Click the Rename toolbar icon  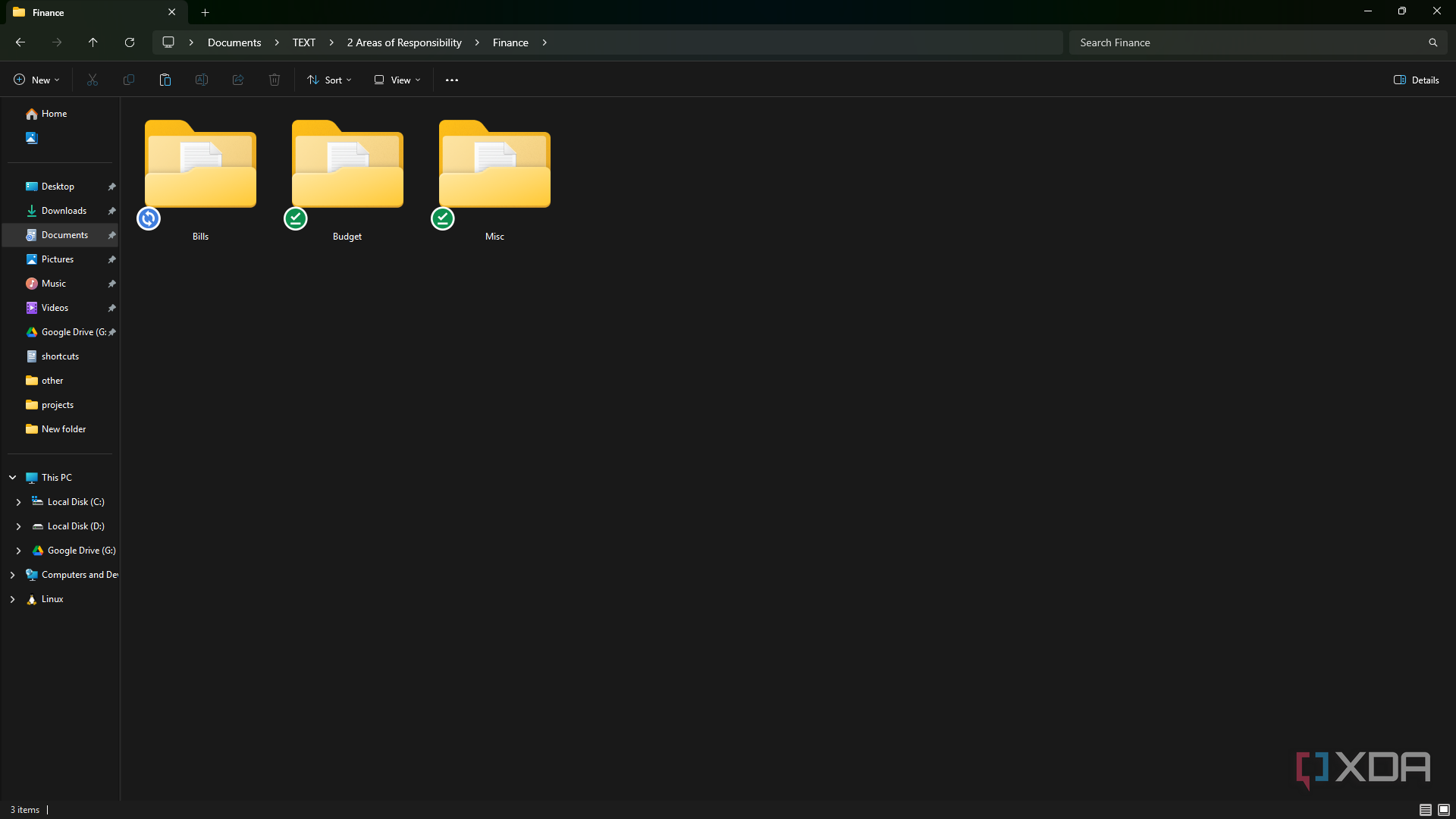(x=202, y=80)
